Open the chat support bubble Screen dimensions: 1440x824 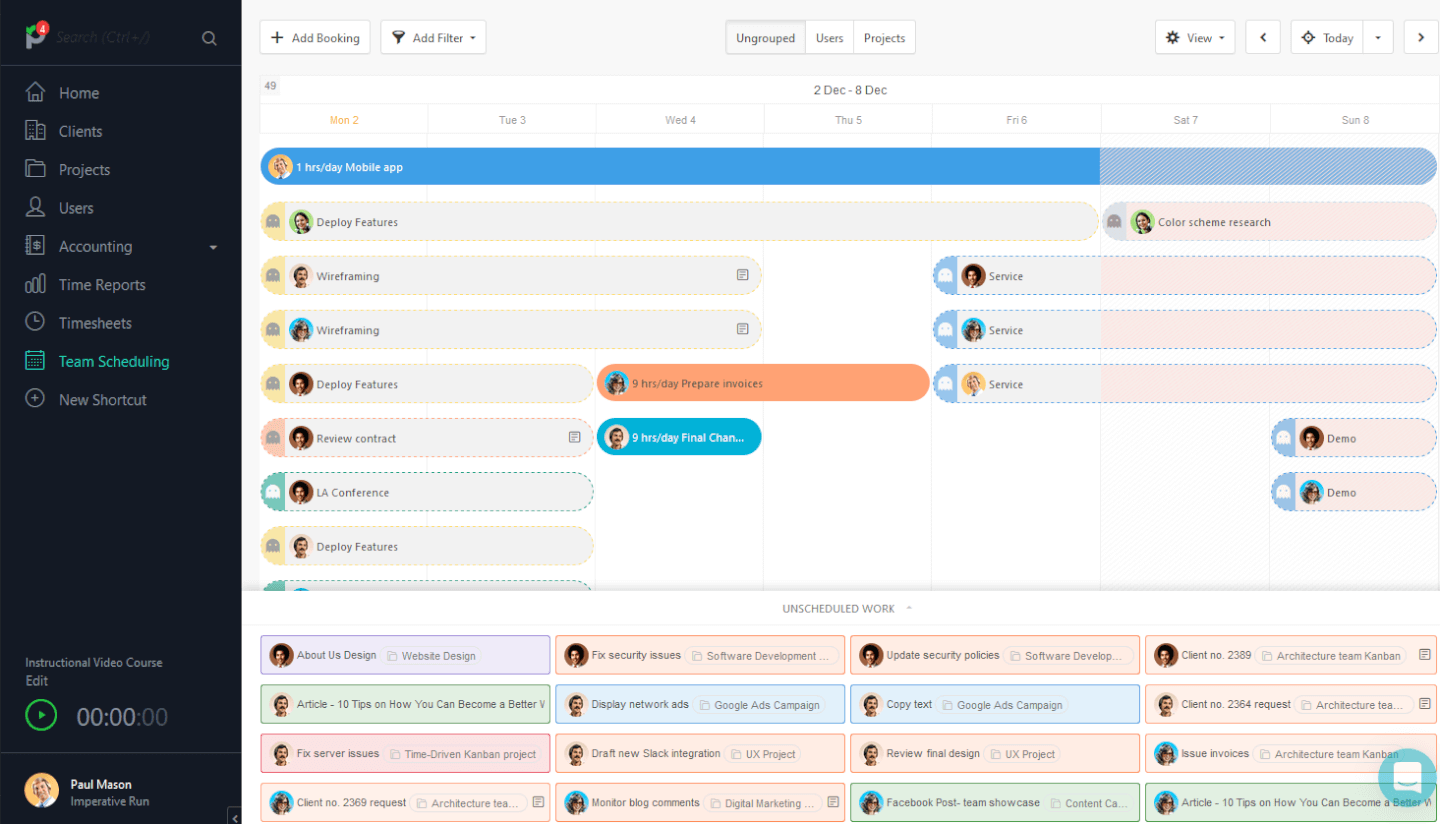pos(1406,777)
